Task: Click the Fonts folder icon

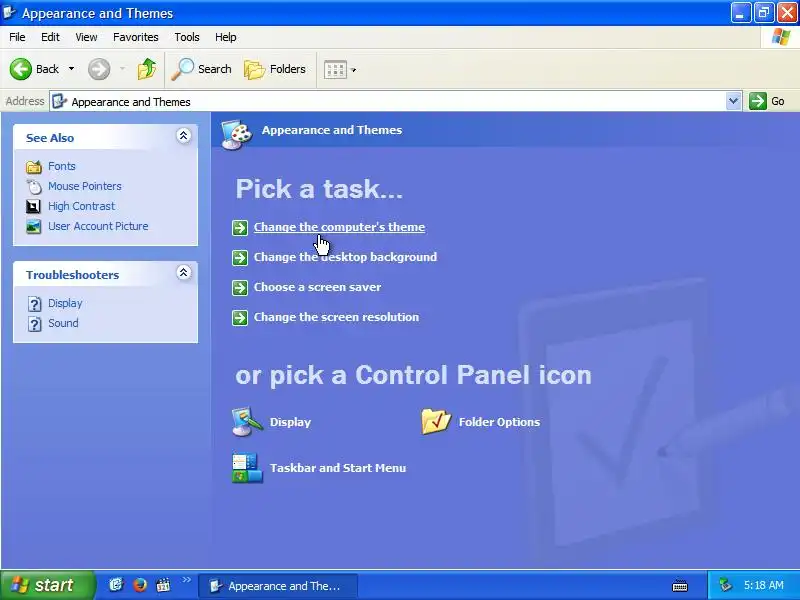Action: click(34, 167)
